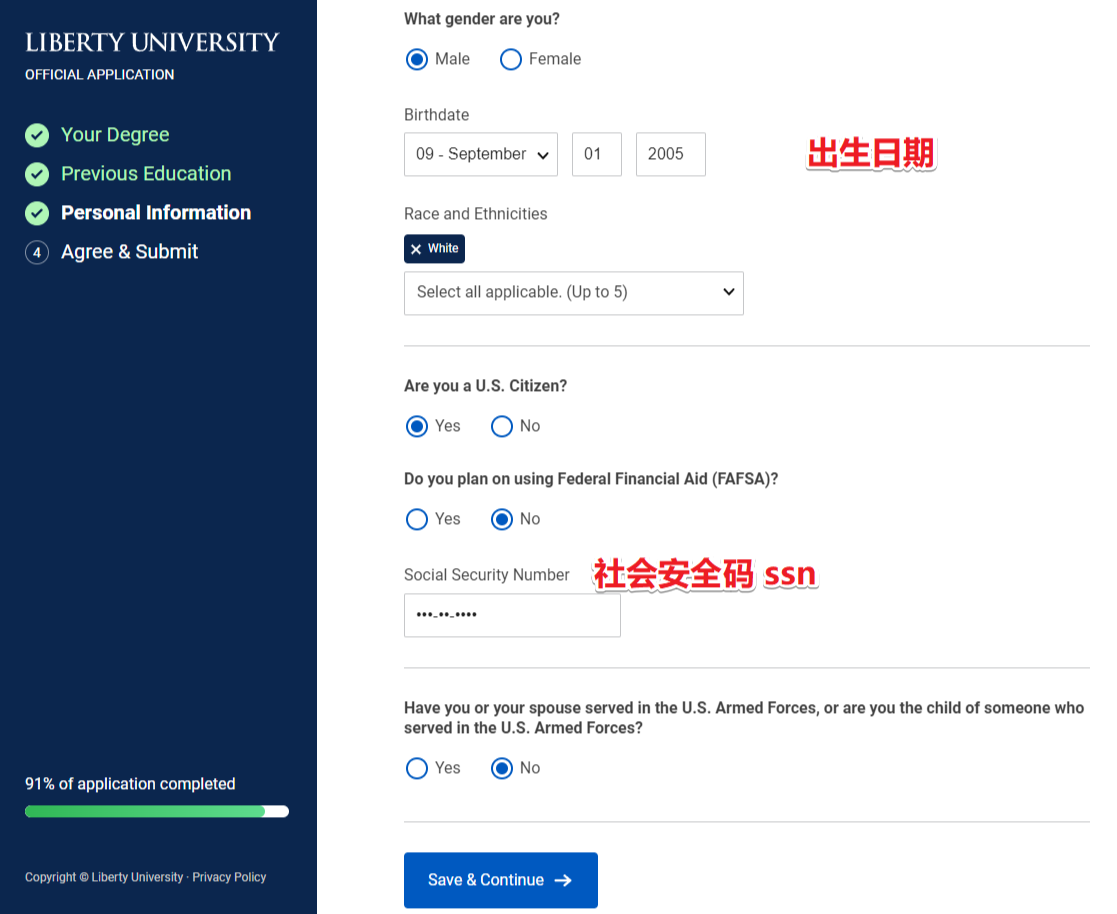Choose No for U.S. Citizen

click(x=502, y=426)
